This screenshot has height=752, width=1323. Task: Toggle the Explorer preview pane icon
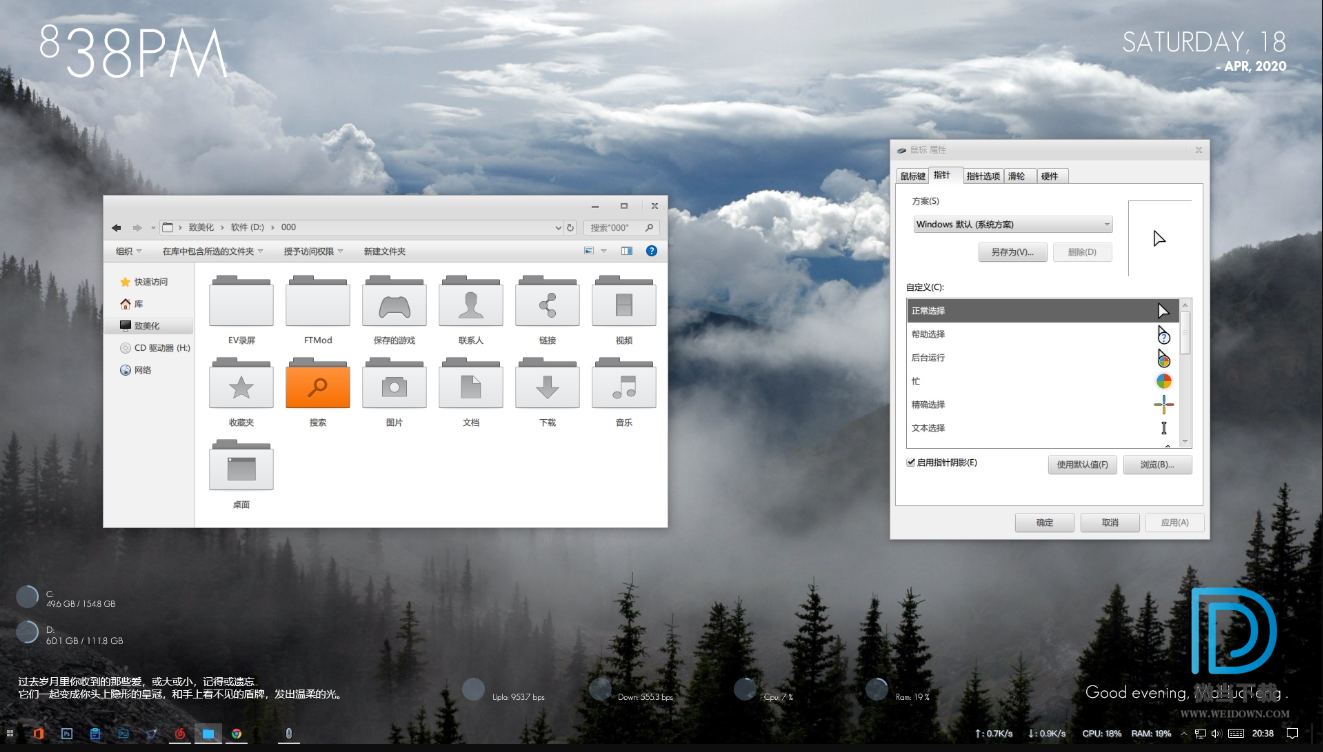[627, 251]
